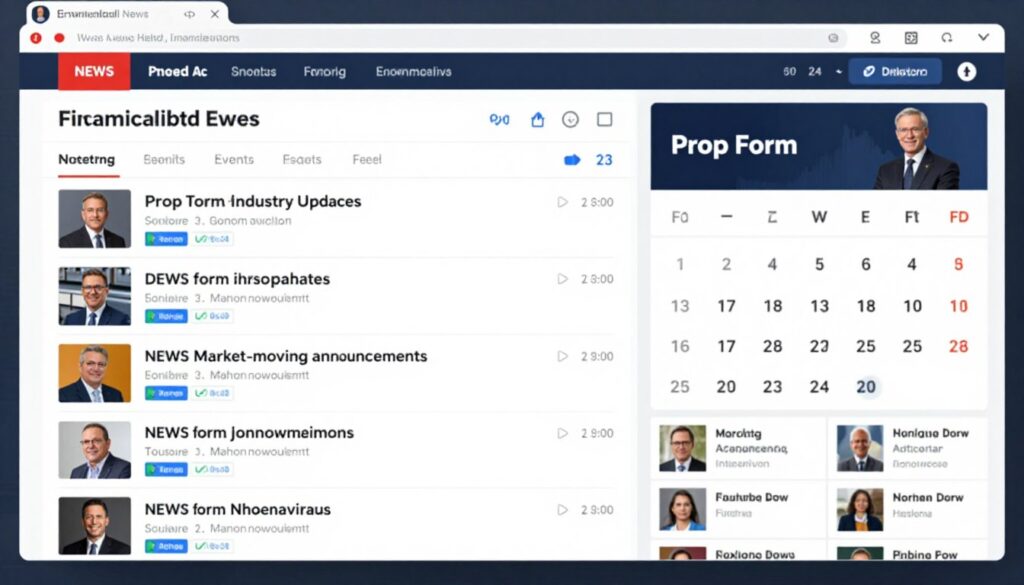Select highlighted date 20 in last calendar row
This screenshot has height=585, width=1024.
click(x=866, y=387)
